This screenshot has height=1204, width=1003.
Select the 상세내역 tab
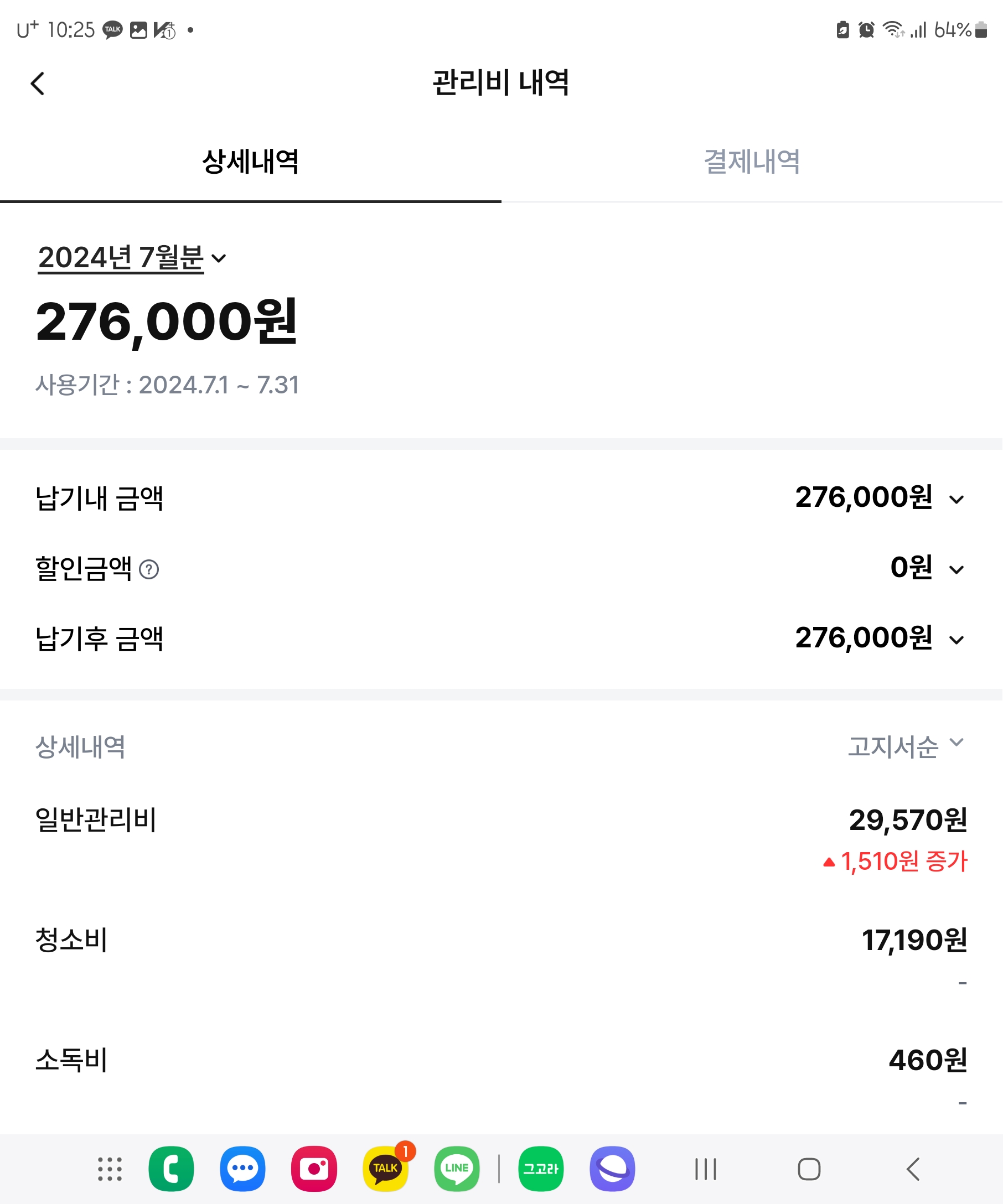[x=251, y=162]
